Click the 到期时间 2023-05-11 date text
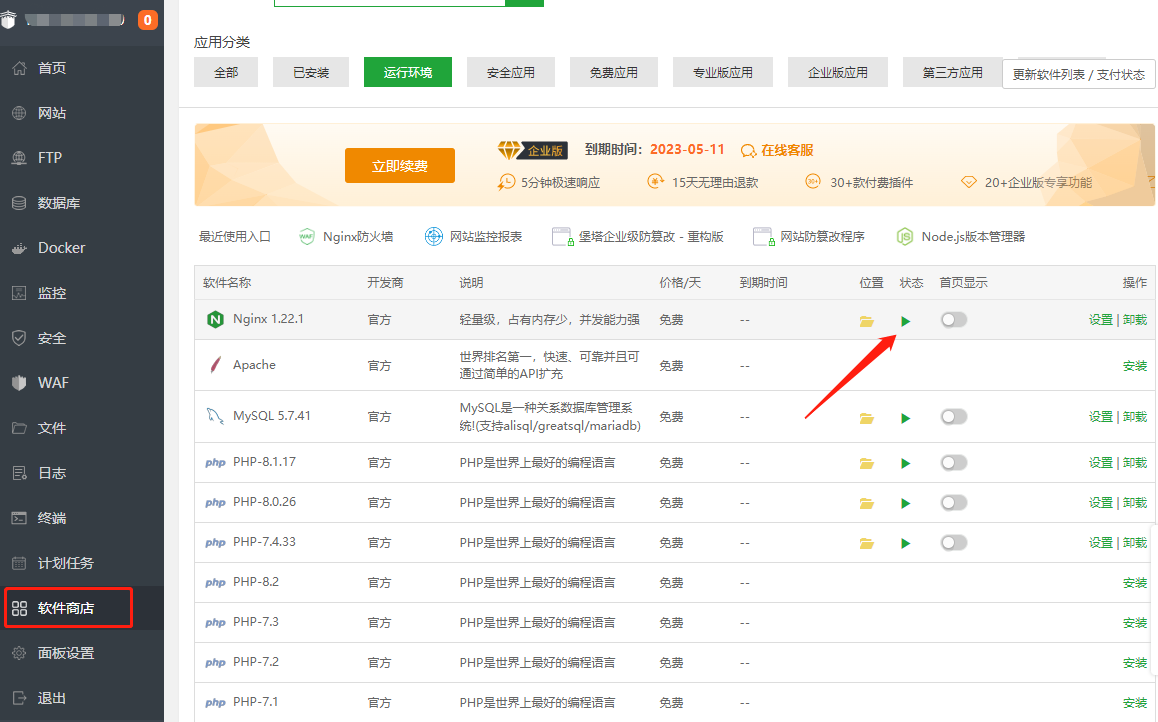 pos(688,149)
